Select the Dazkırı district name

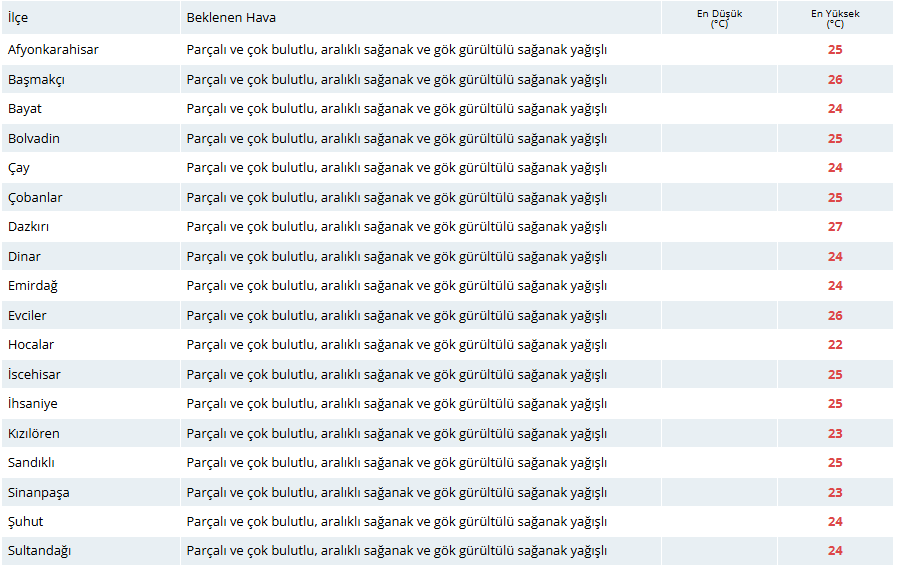(28, 227)
